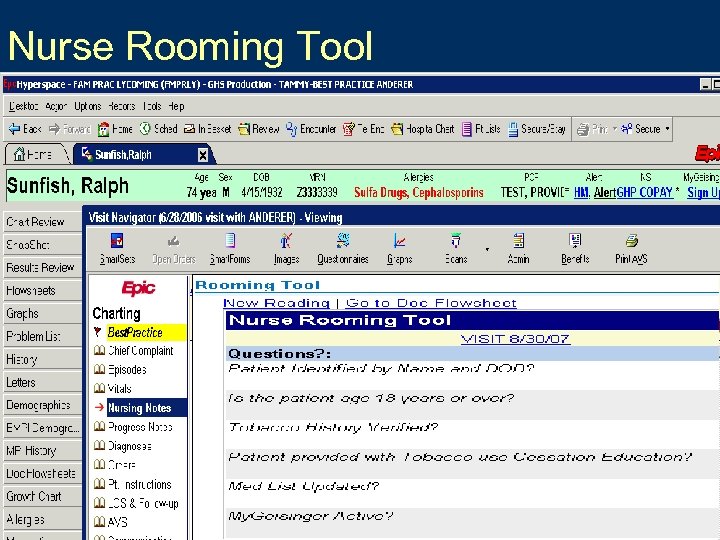Open the Graphs chart icon in navigator toolbar

[399, 240]
